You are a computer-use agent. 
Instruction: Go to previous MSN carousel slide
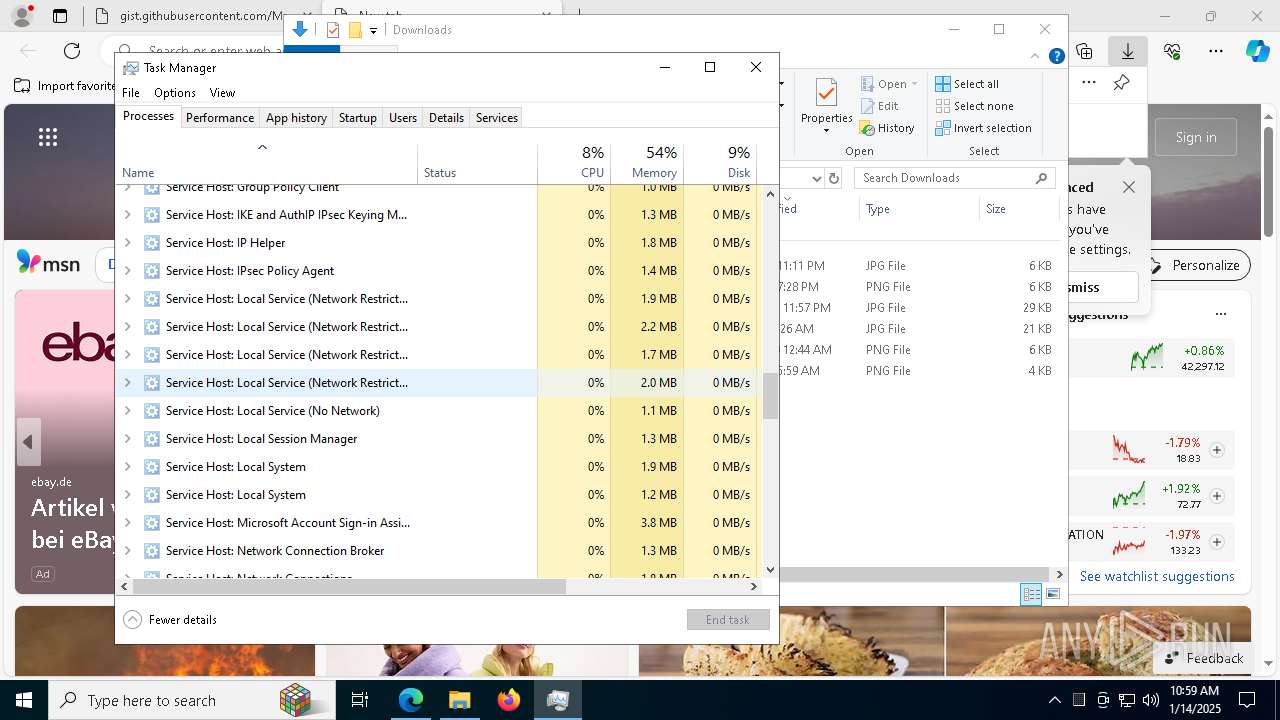pos(28,442)
